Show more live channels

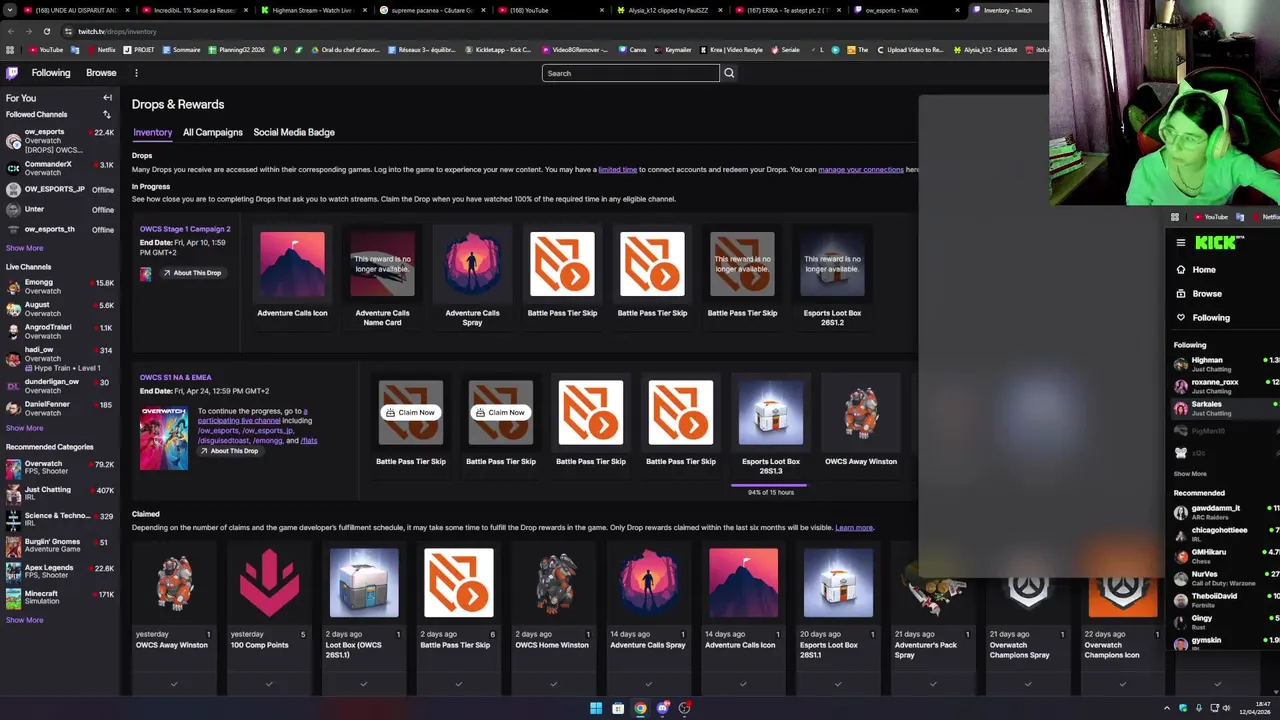(x=24, y=428)
